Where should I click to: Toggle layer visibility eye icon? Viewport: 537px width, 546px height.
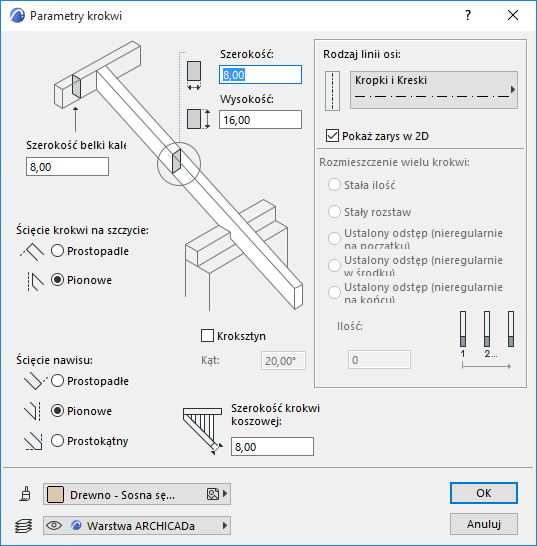point(54,525)
